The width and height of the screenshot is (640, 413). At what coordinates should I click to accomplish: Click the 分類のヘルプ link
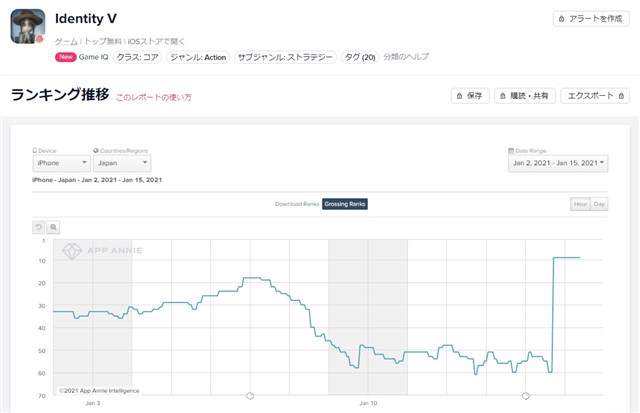tap(406, 57)
